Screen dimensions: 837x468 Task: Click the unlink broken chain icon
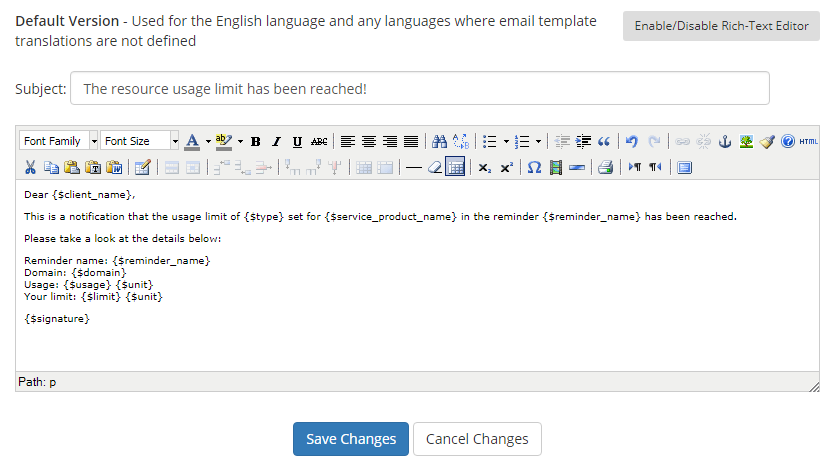click(x=704, y=141)
